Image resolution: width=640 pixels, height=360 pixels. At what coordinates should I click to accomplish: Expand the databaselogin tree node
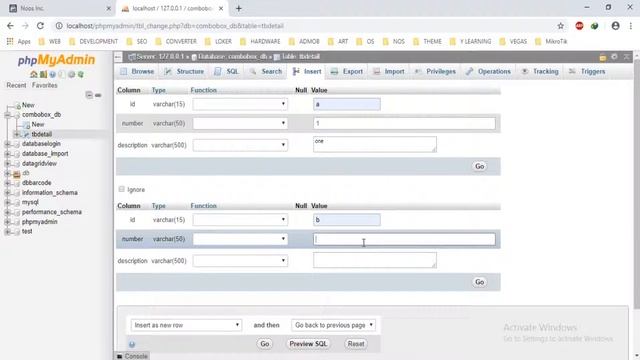7,144
